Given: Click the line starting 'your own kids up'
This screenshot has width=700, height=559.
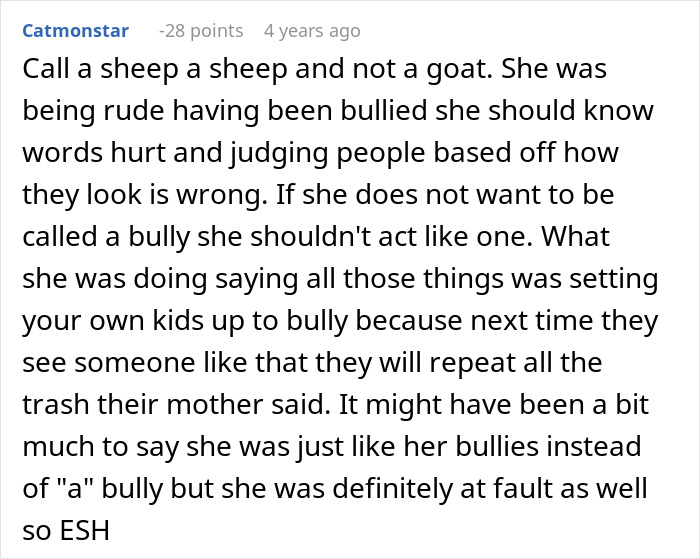Looking at the screenshot, I should [x=340, y=321].
